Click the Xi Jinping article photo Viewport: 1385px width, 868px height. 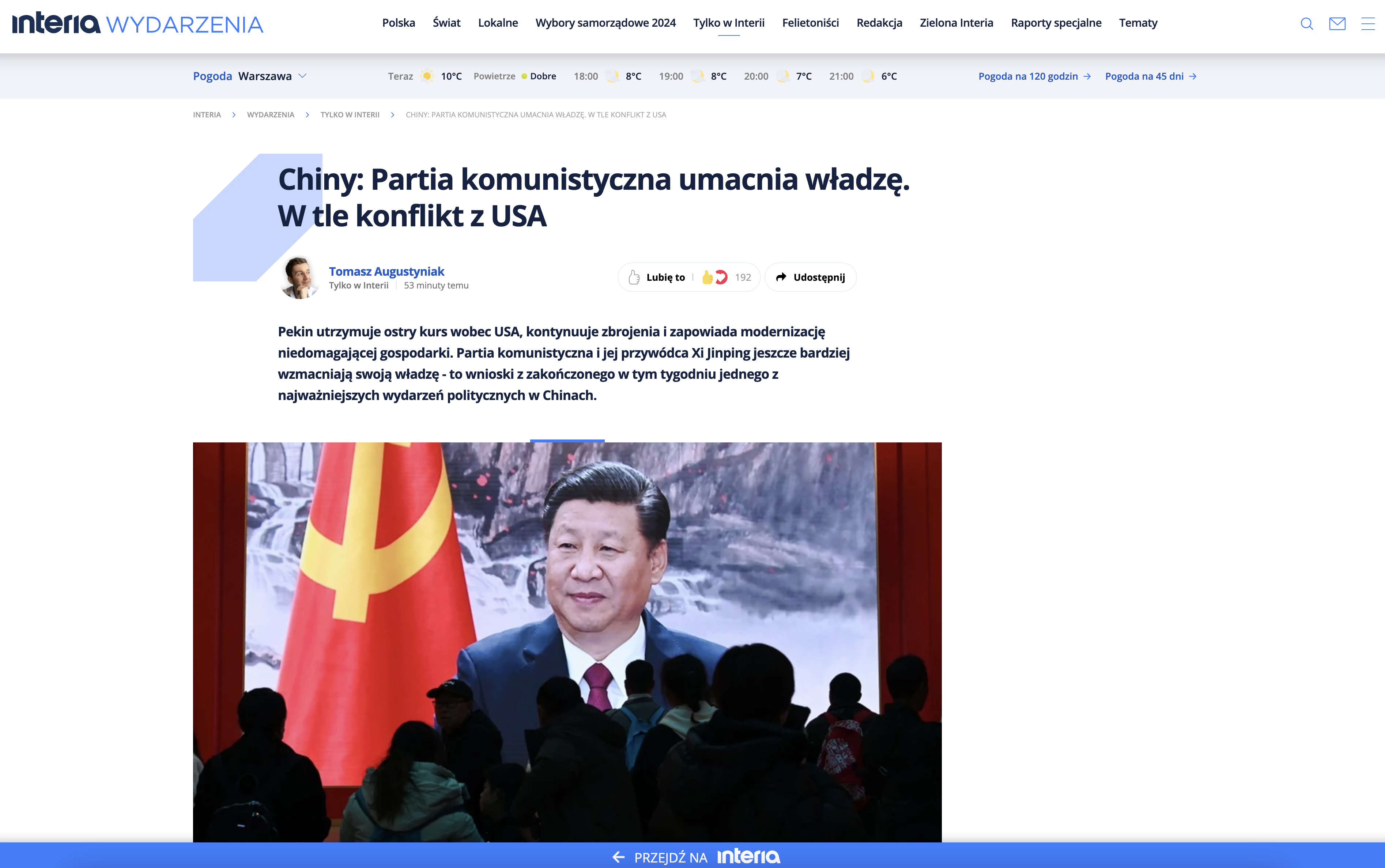tap(567, 642)
